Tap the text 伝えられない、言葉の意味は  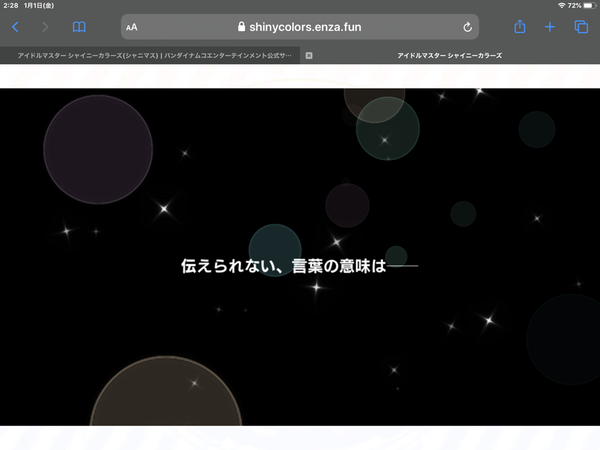pyautogui.click(x=284, y=266)
